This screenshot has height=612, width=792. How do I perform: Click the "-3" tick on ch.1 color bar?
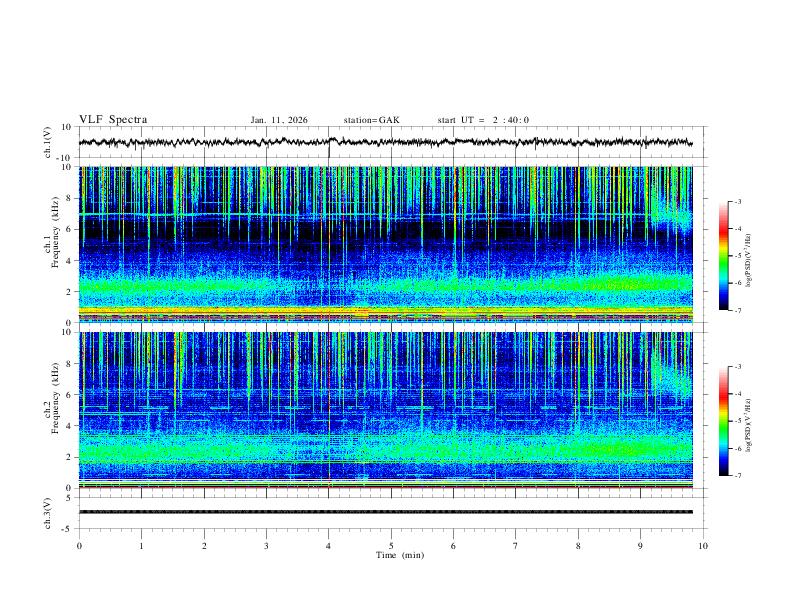click(x=737, y=201)
